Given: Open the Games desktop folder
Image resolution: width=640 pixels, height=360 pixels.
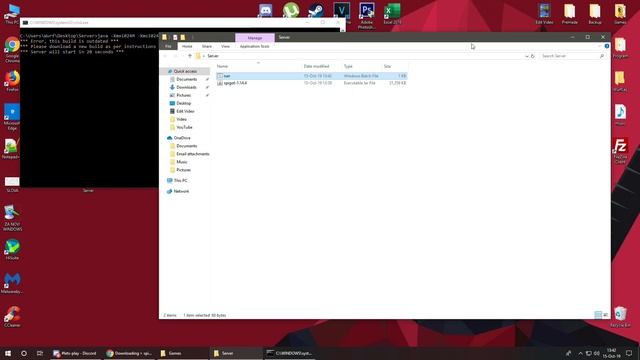Looking at the screenshot, I should point(620,14).
